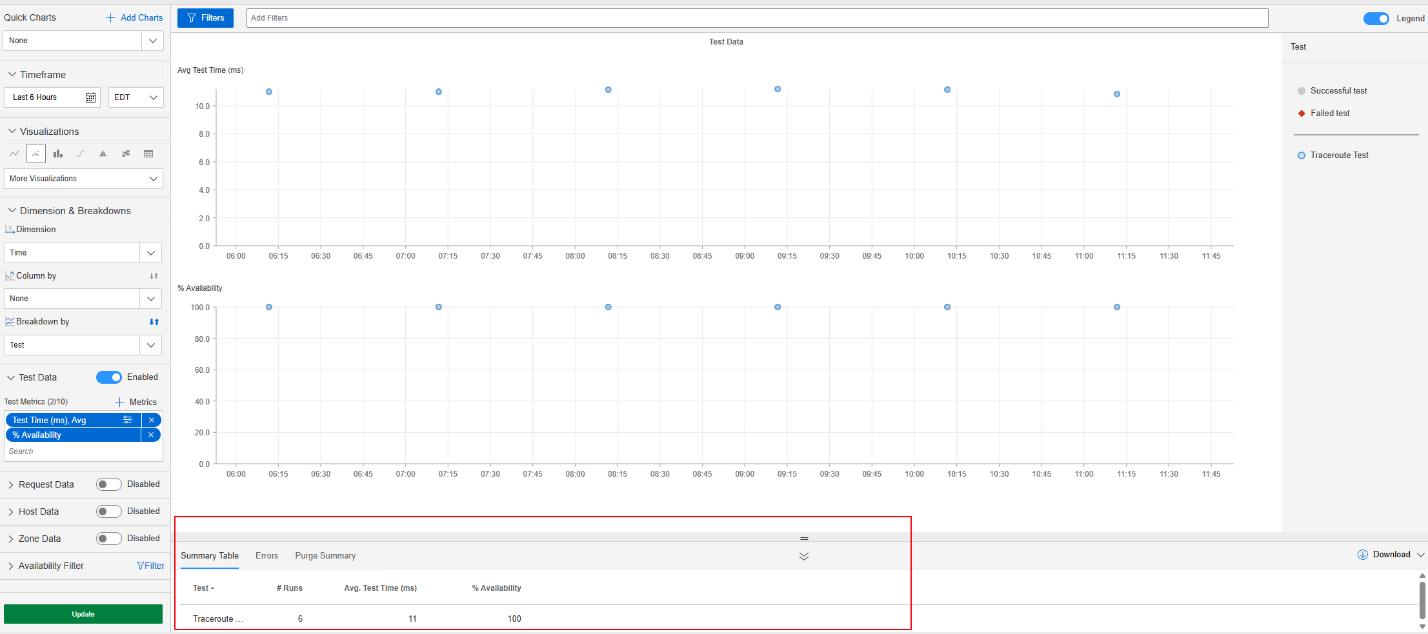Click the Breakdown by sort arrows icon
This screenshot has height=634, width=1428.
154,322
